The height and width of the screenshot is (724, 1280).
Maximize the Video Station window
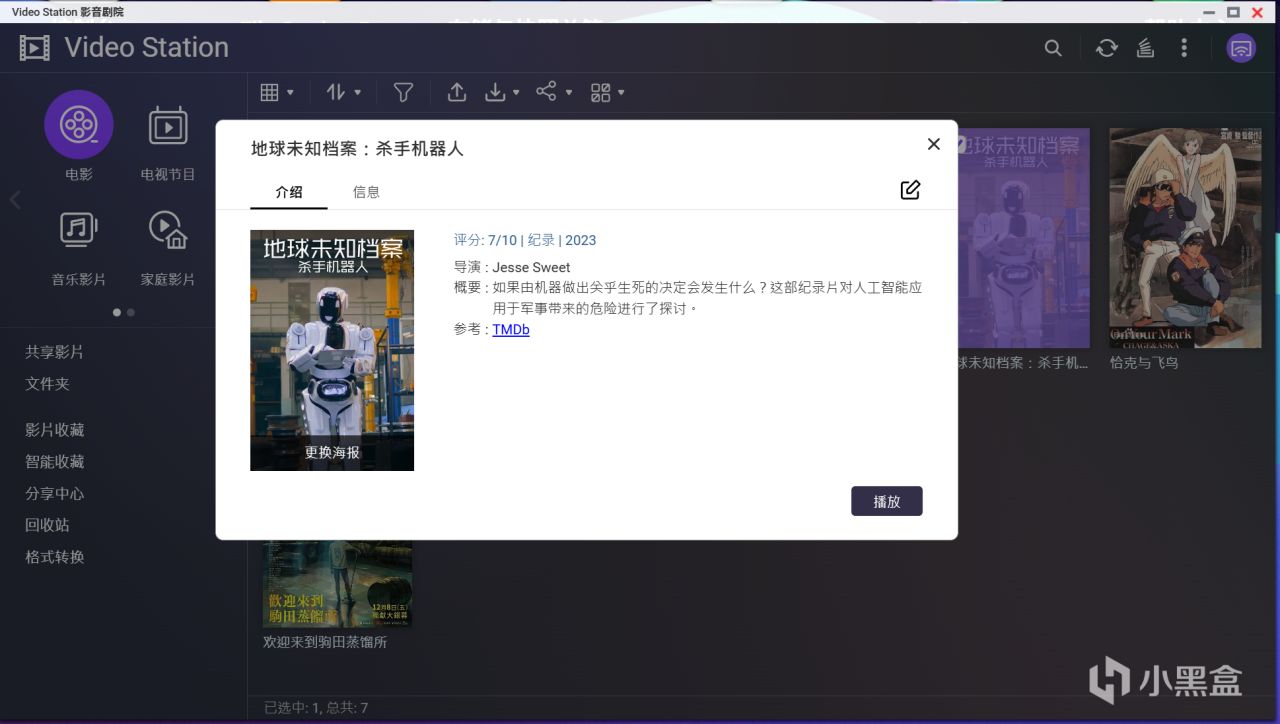click(x=1233, y=12)
